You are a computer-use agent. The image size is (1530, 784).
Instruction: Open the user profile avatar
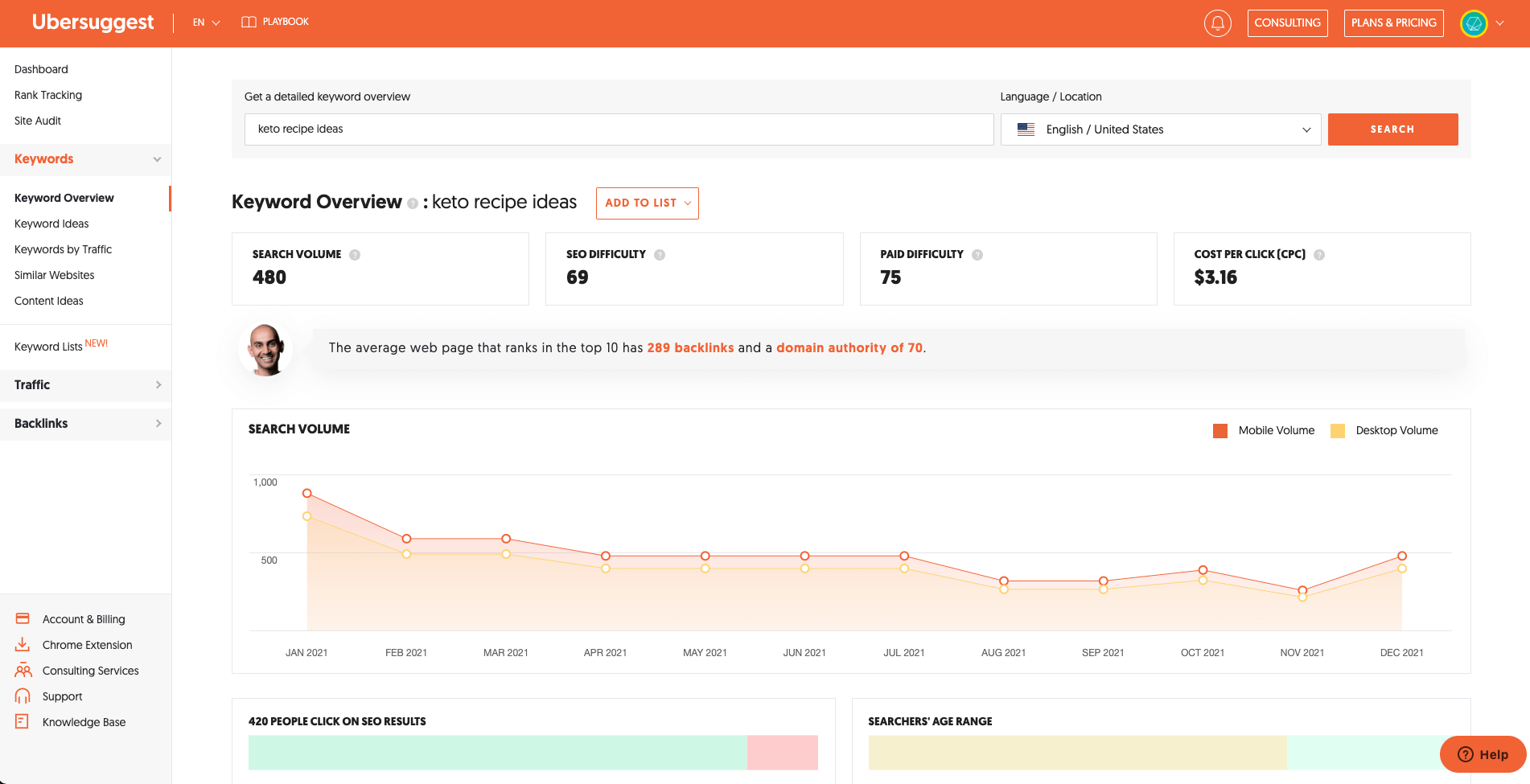tap(1474, 23)
